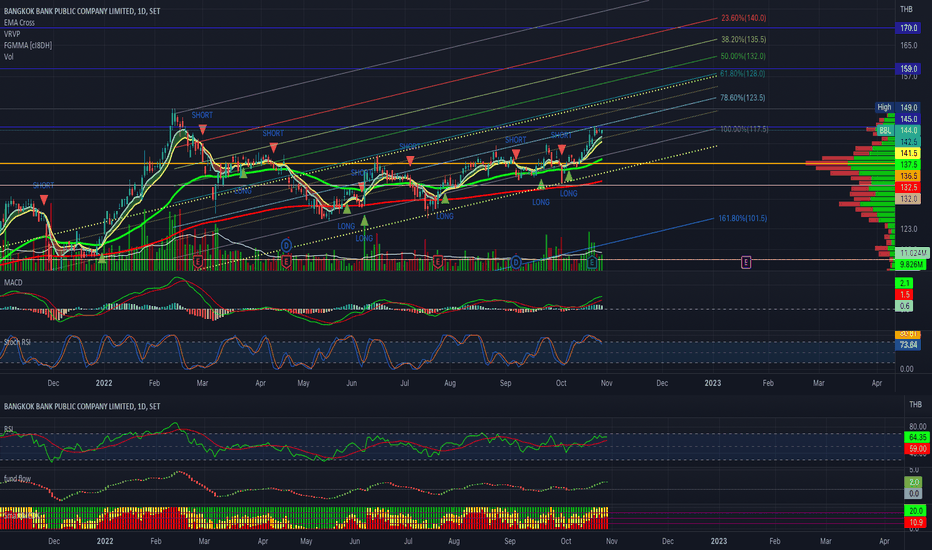Screen dimensions: 932x550
Task: Click the 38.20%(135.5) Fibonacci level label
Action: click(744, 39)
